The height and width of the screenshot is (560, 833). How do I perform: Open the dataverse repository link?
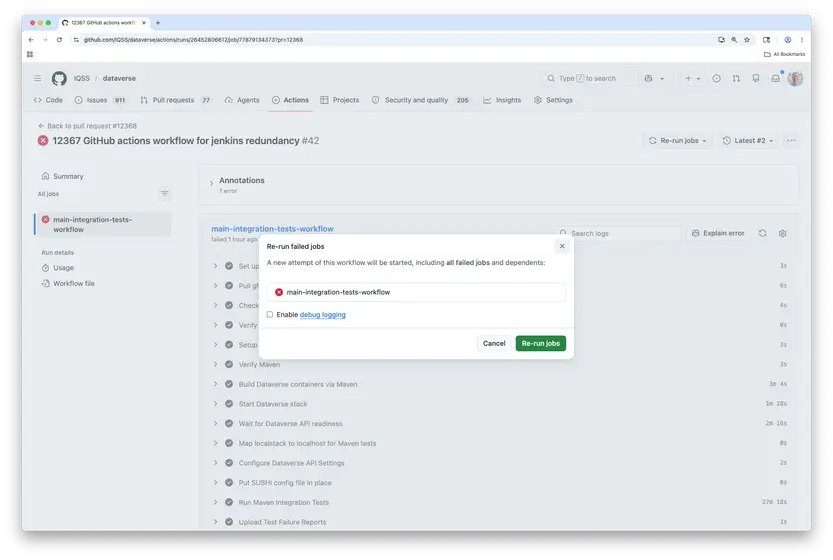coord(119,79)
